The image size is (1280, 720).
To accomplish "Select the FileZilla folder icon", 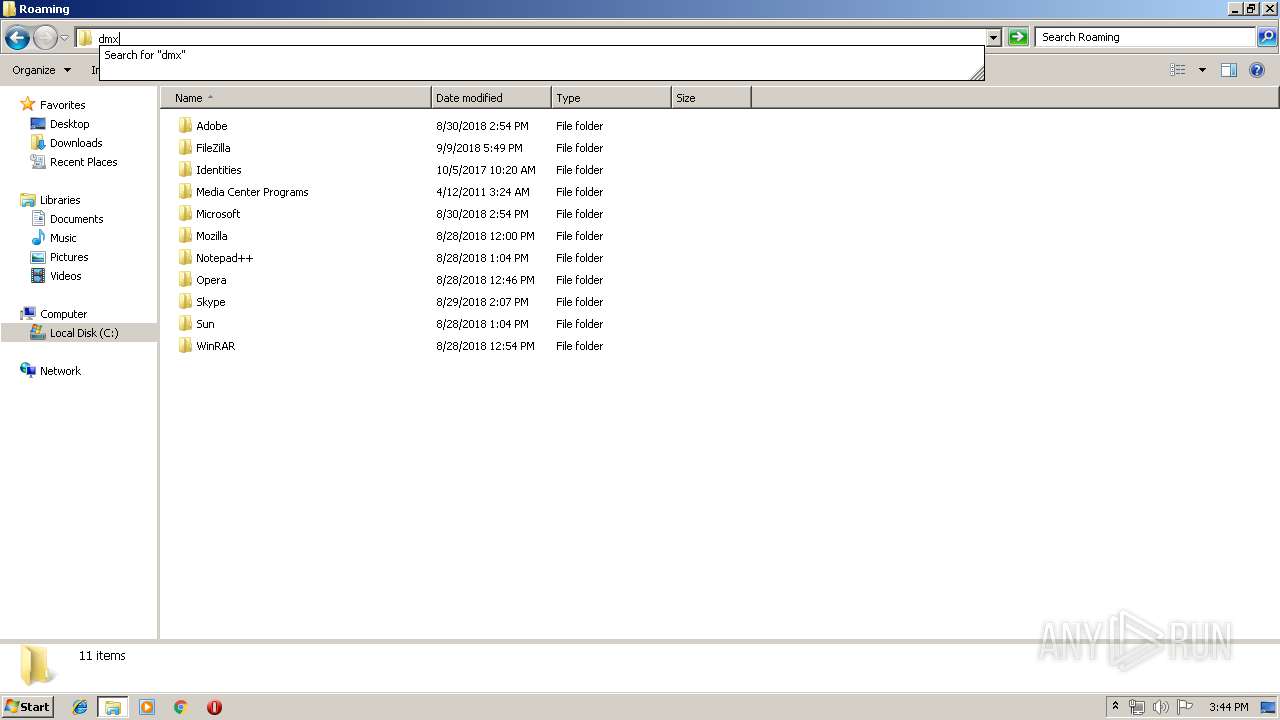I will [x=185, y=148].
